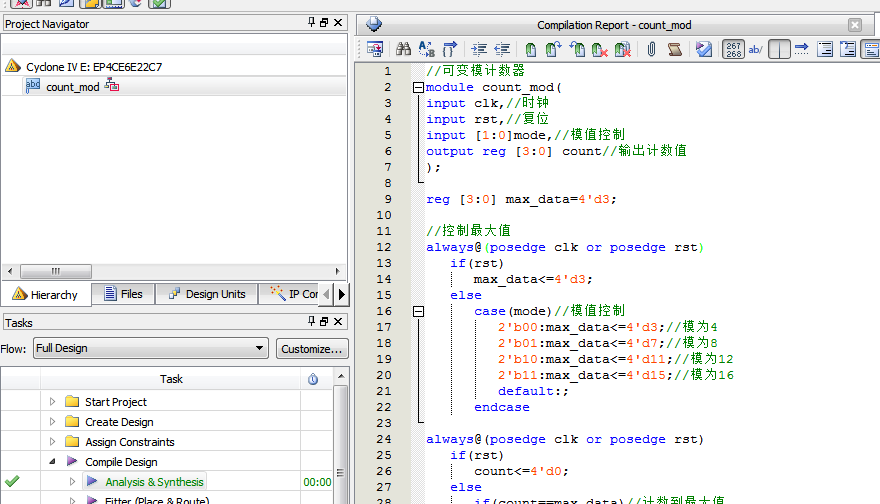Viewport: 880px width, 504px height.
Task: Click the Replace text icon in editor toolbar
Action: pyautogui.click(x=426, y=49)
